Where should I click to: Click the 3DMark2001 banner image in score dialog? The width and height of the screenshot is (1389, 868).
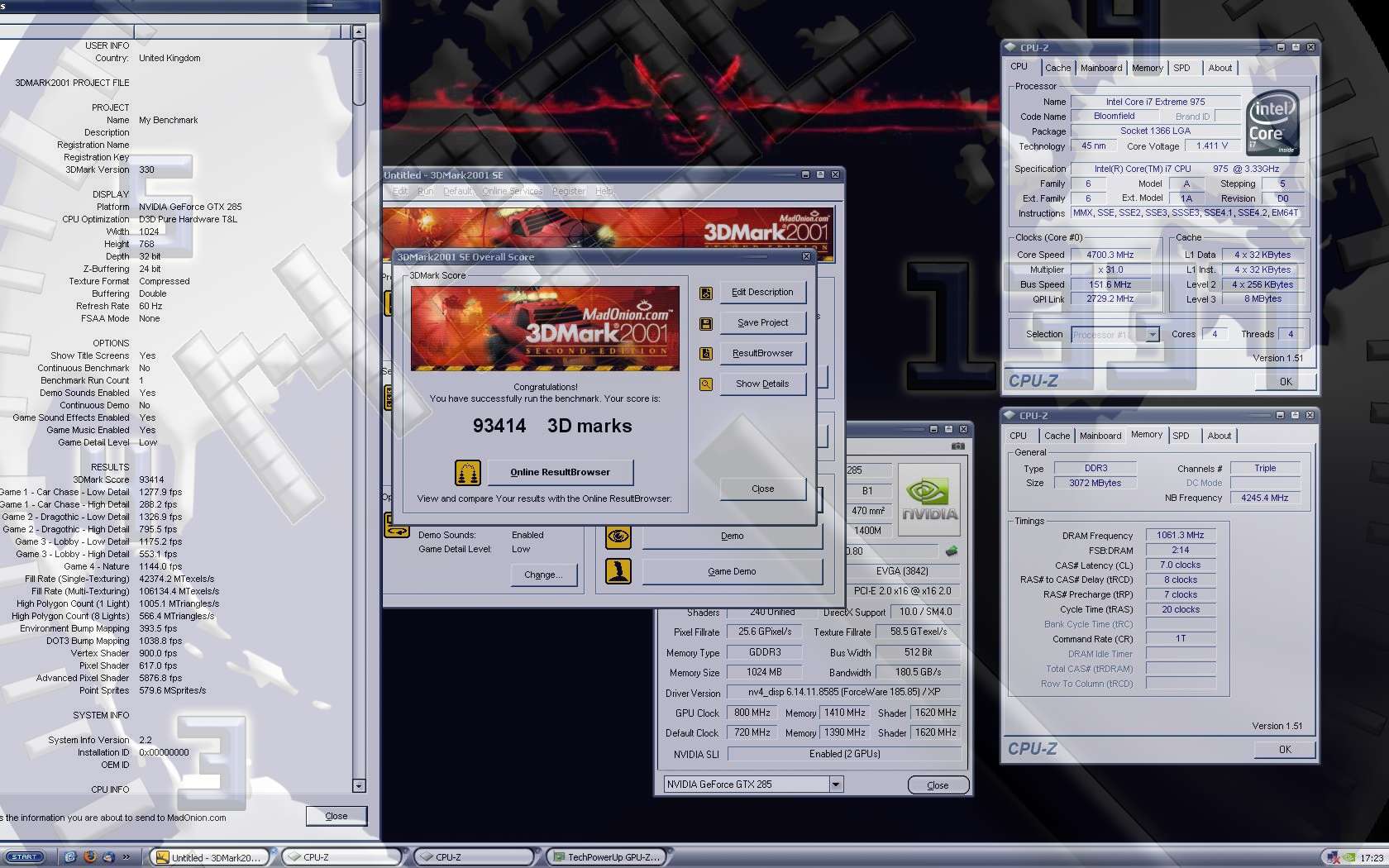pos(545,328)
